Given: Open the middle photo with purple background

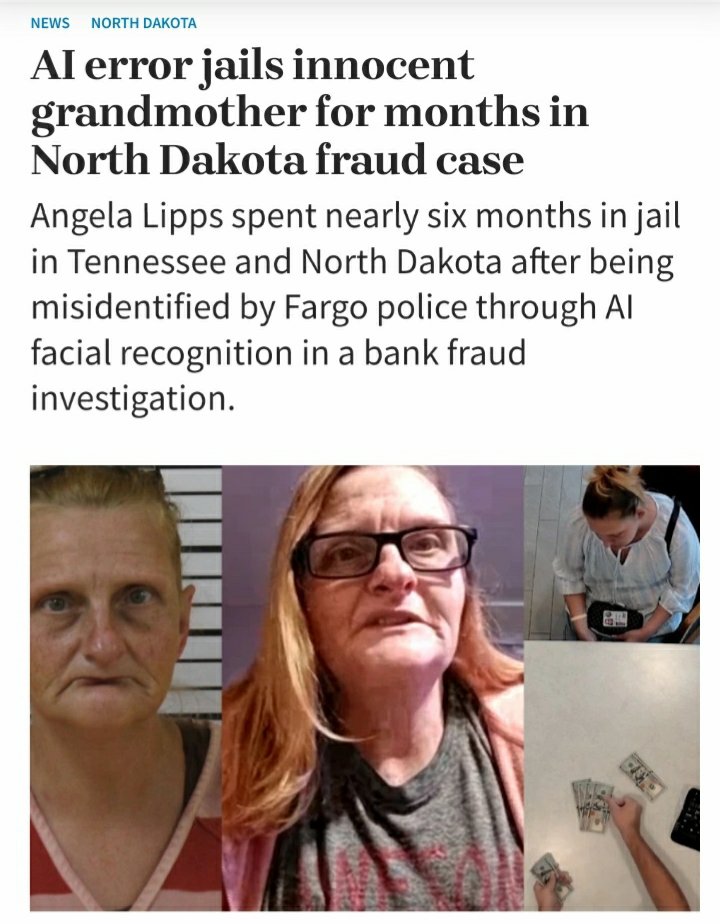Looking at the screenshot, I should 372,688.
